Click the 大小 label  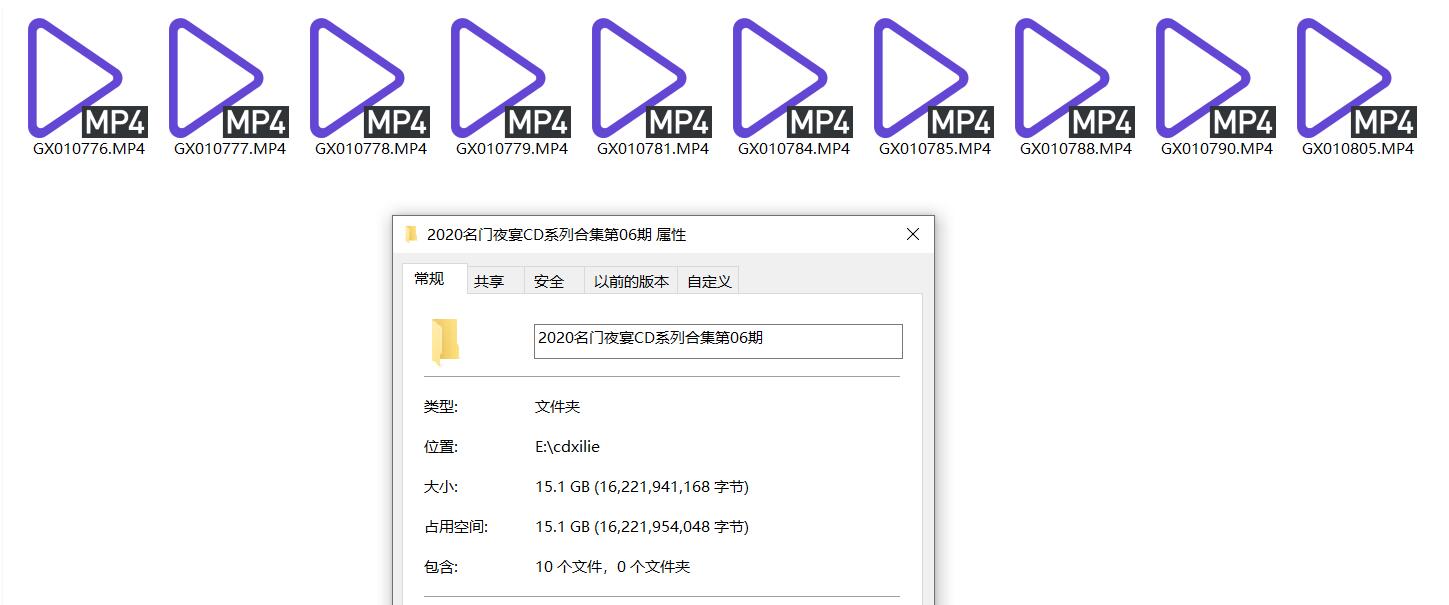click(441, 487)
